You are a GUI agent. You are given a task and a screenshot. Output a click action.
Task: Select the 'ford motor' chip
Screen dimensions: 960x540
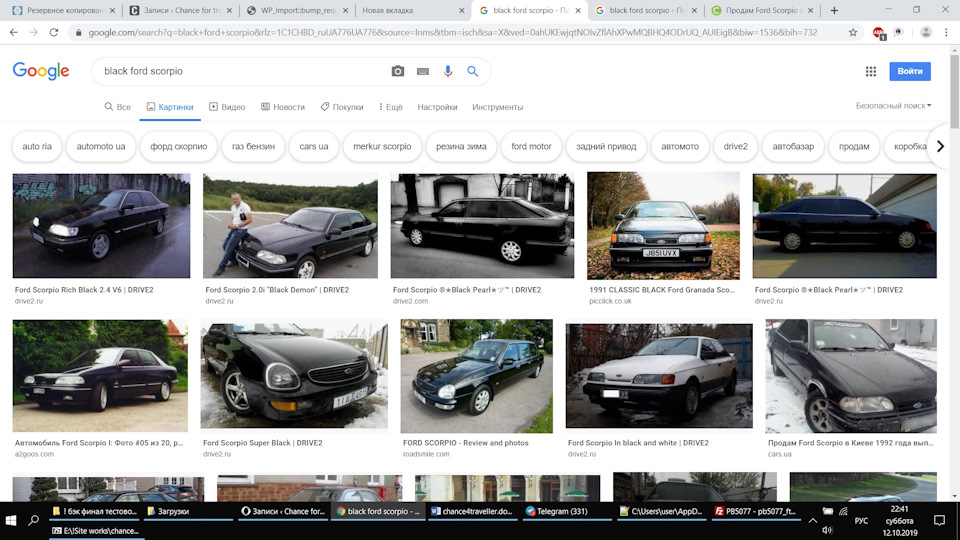coord(531,146)
